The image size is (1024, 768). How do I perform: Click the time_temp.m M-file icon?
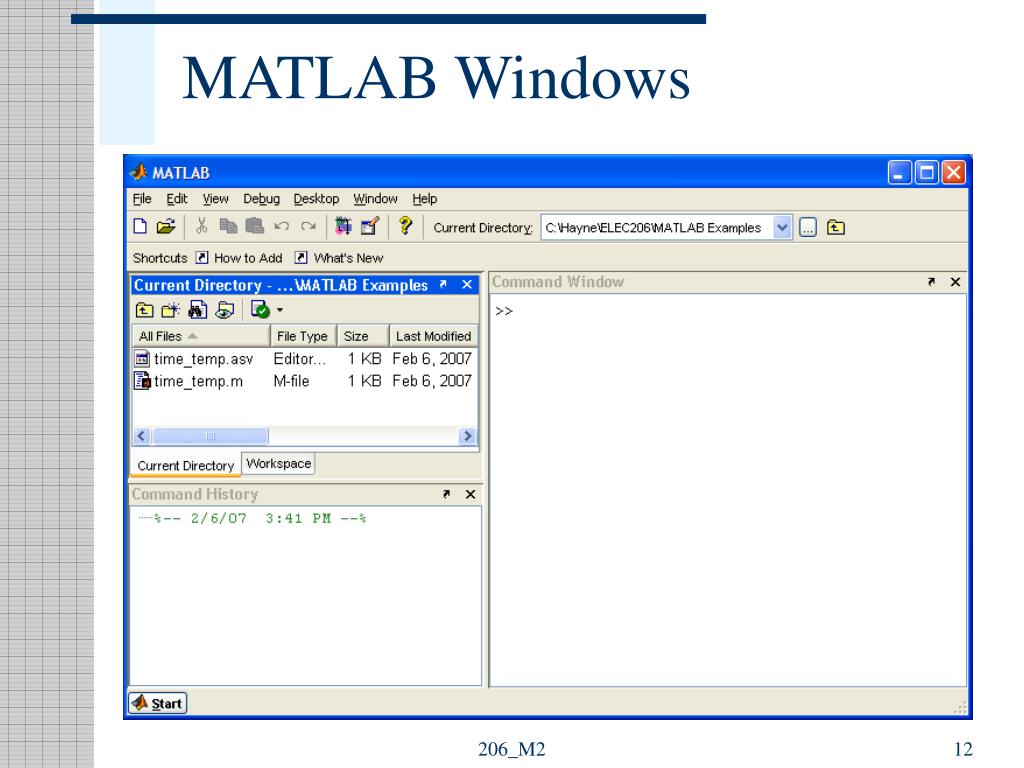coord(142,381)
